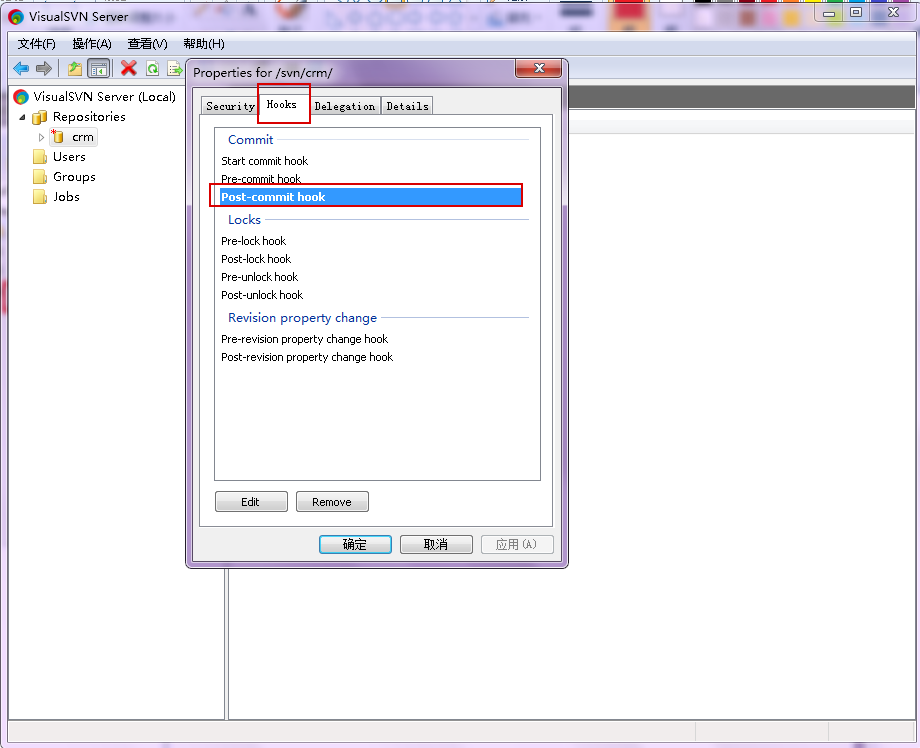Click the Locks group header
Image resolution: width=920 pixels, height=748 pixels.
(244, 219)
